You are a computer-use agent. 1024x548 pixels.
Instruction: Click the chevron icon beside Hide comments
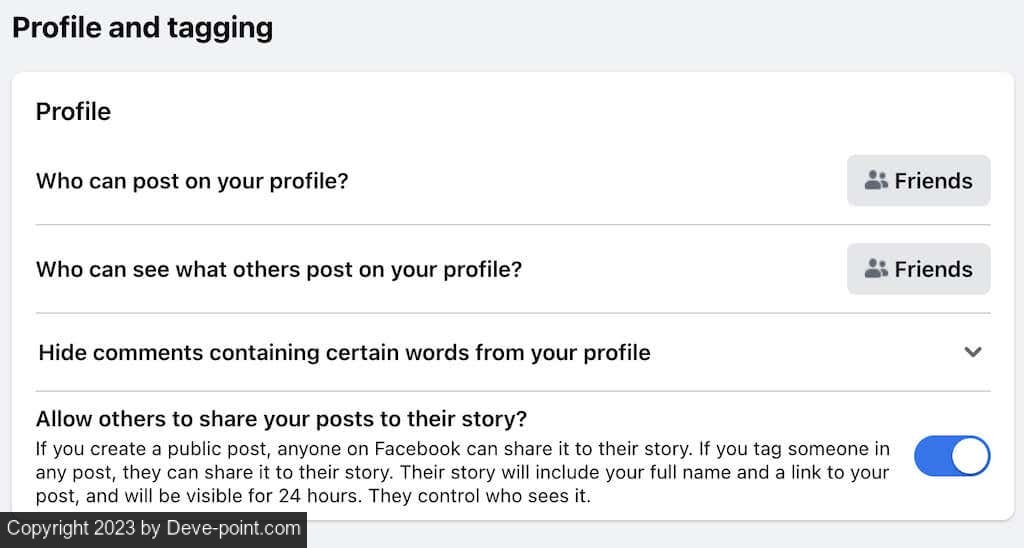tap(973, 352)
